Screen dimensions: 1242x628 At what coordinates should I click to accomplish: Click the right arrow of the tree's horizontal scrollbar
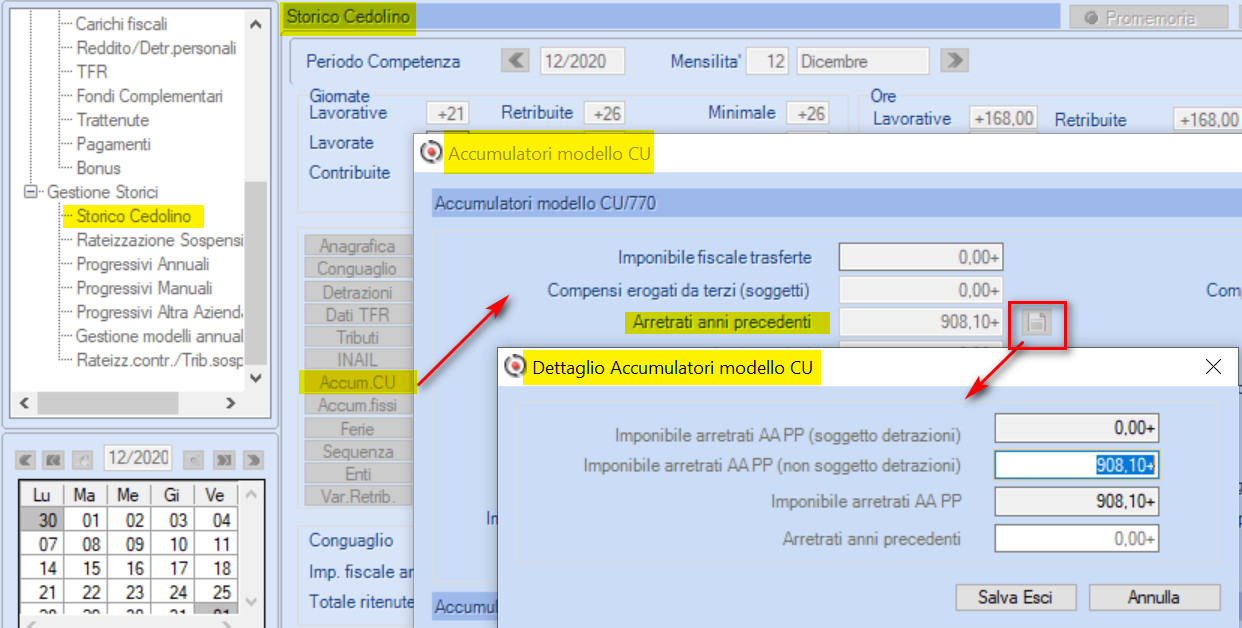click(230, 403)
